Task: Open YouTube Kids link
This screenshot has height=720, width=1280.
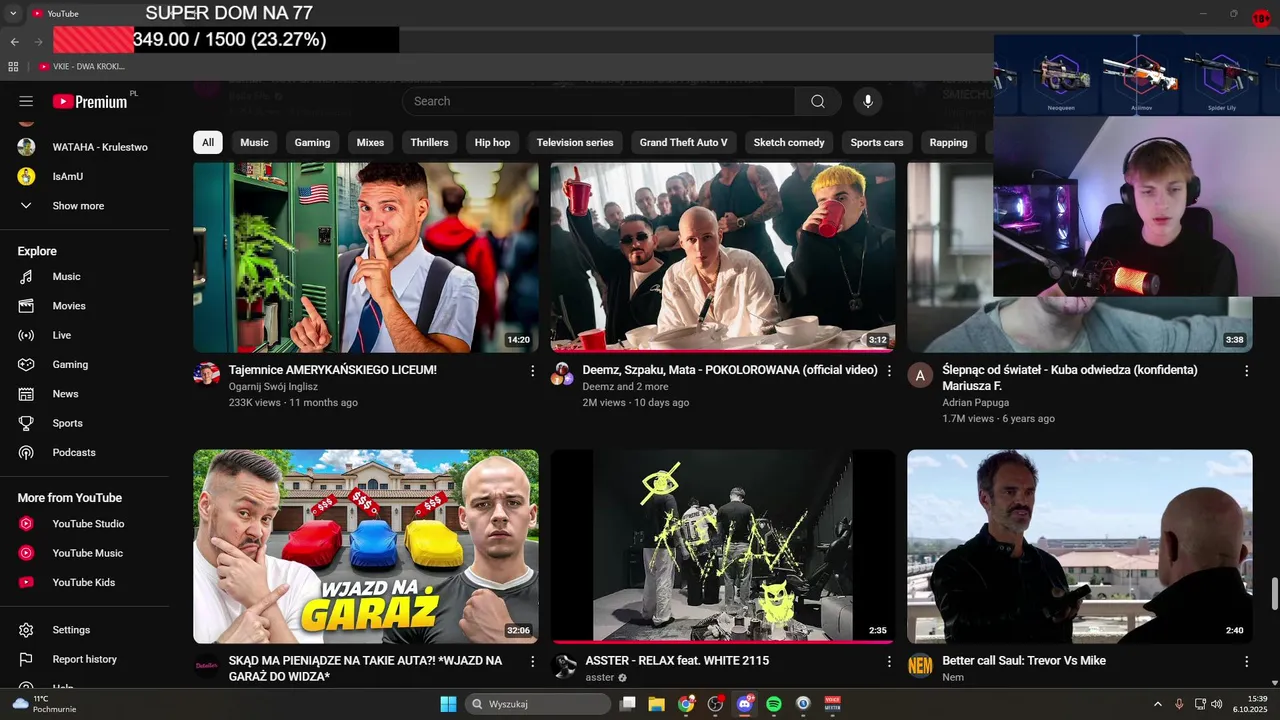Action: tap(85, 582)
